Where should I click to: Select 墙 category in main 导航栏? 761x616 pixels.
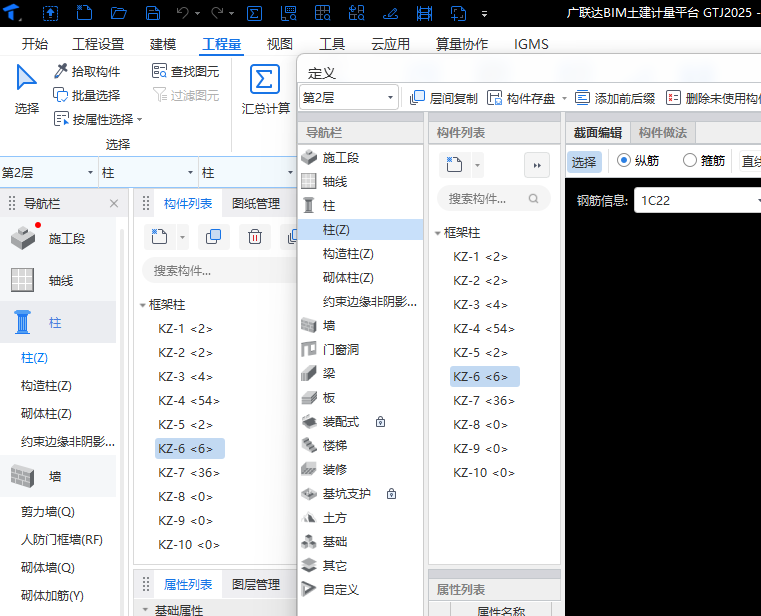tap(58, 476)
